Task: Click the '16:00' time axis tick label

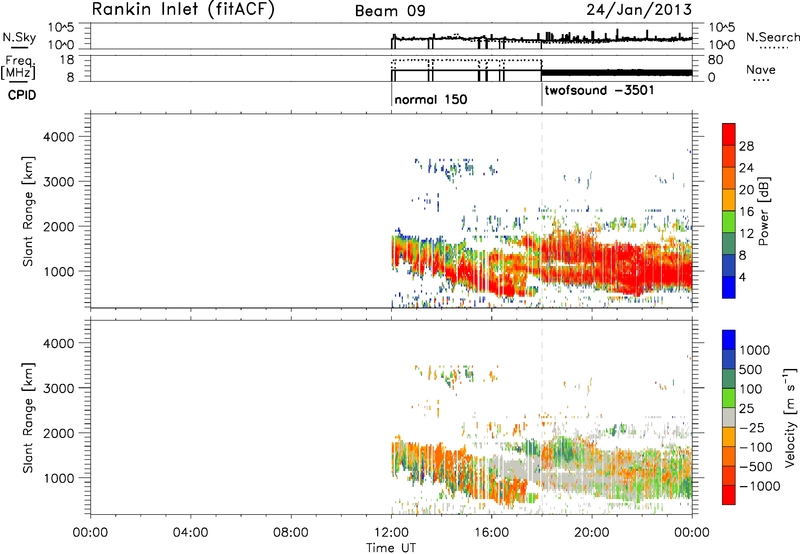Action: tap(491, 533)
